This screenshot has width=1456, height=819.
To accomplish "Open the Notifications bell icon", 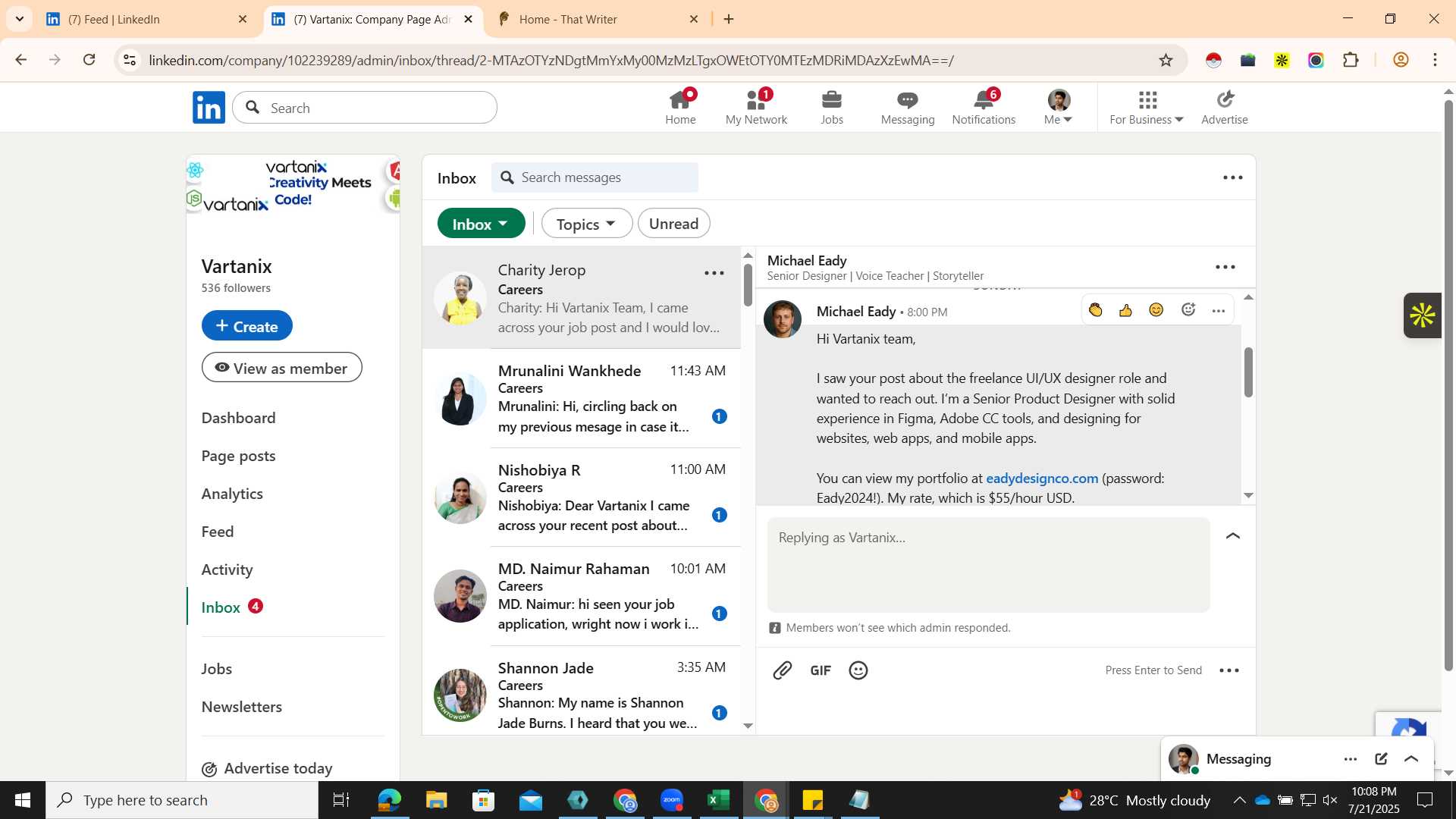I will coord(984,108).
